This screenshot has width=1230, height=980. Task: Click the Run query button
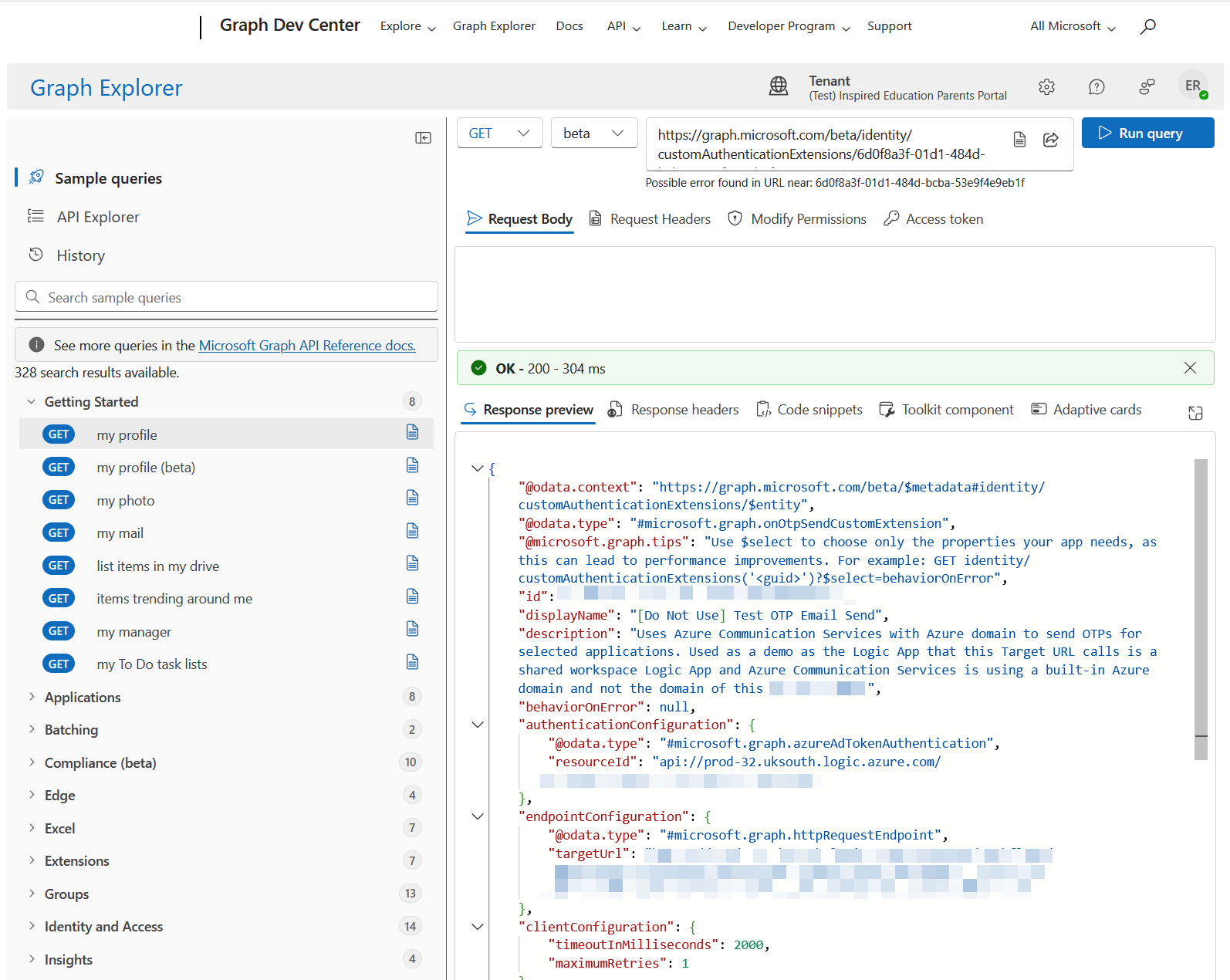[1147, 133]
